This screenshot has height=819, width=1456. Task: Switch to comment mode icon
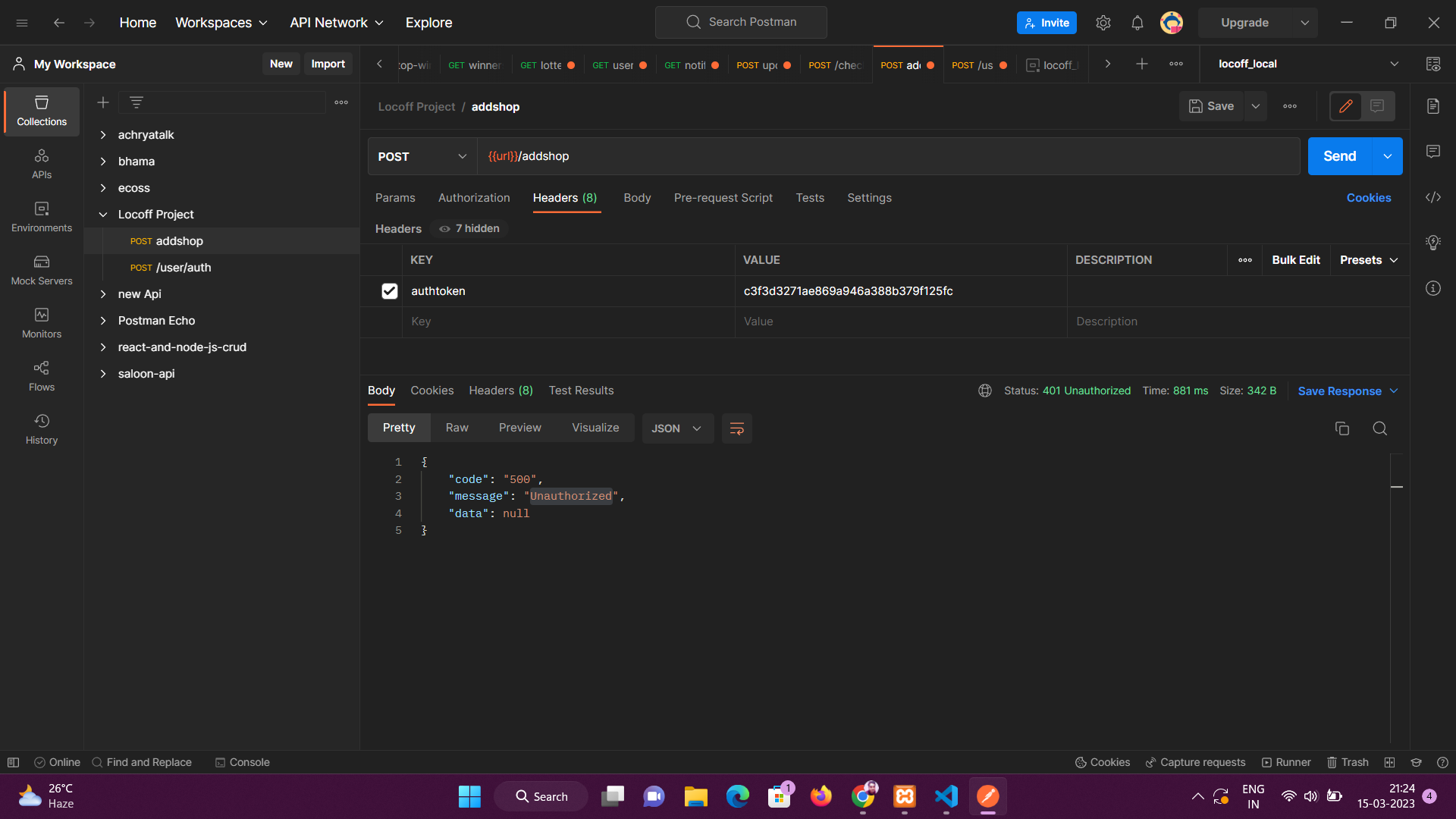pos(1378,106)
